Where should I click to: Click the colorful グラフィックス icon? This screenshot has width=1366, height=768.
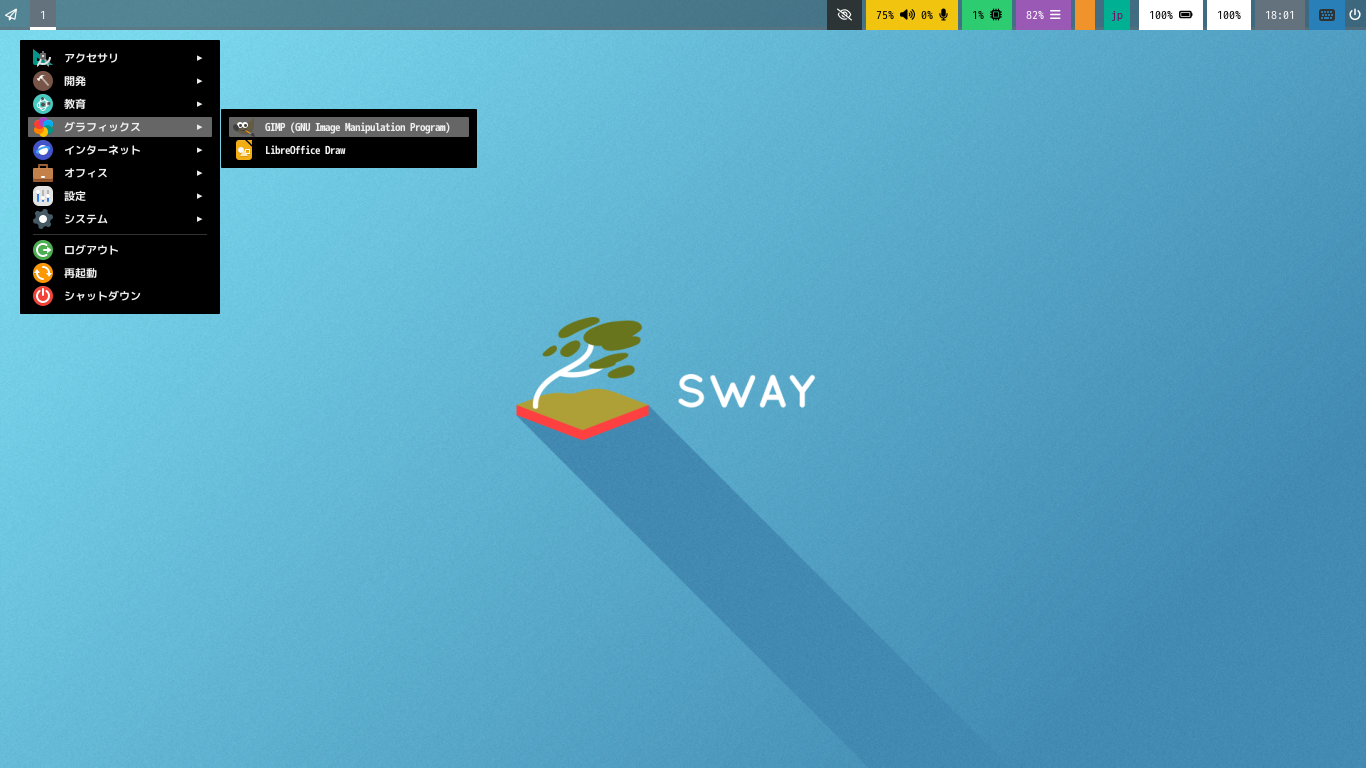[x=43, y=127]
